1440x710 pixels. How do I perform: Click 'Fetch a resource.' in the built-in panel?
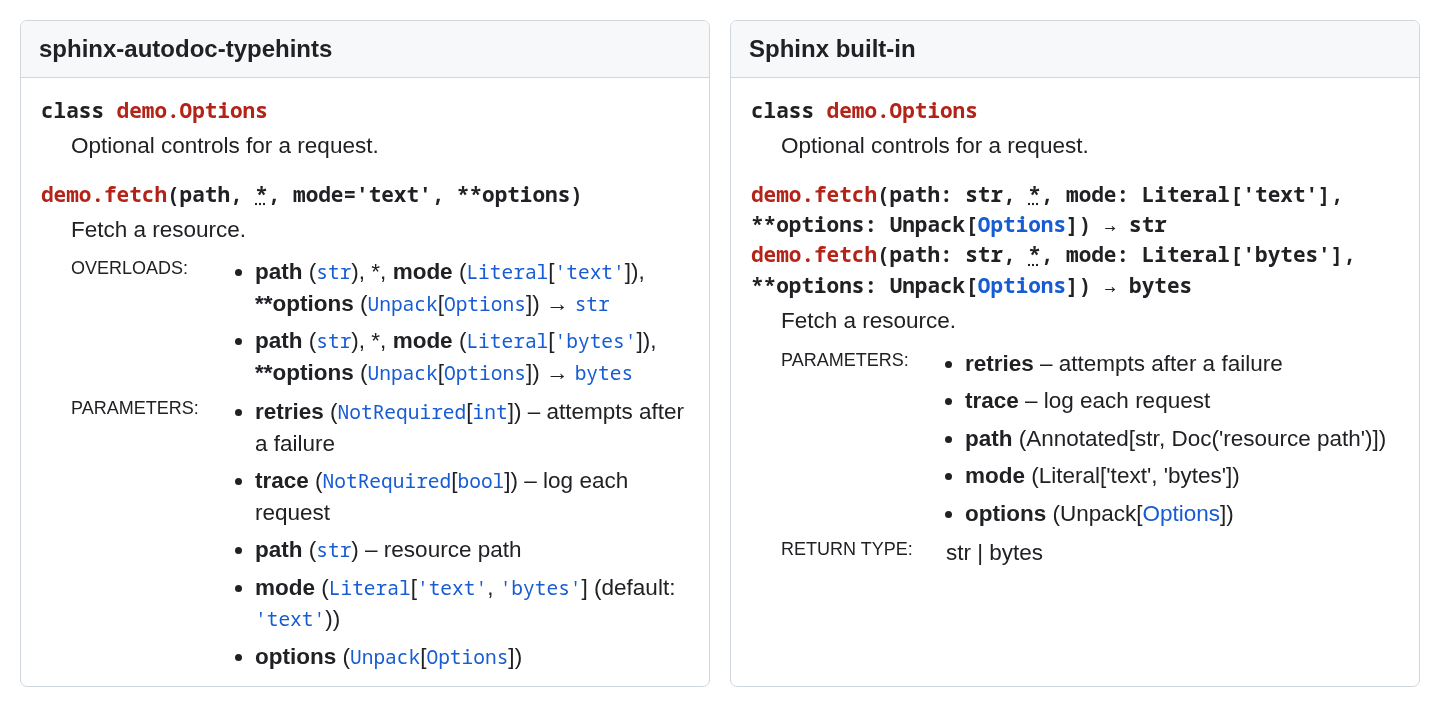[868, 320]
